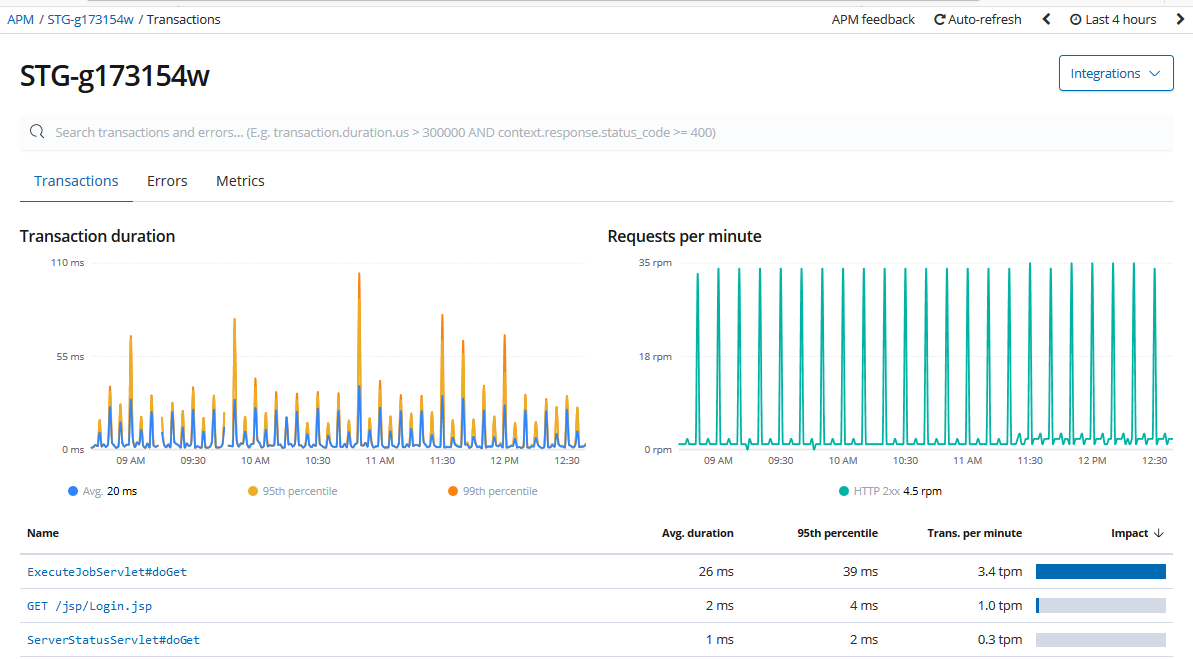Open the GET /jsp/Login.jsp transaction

click(x=89, y=606)
